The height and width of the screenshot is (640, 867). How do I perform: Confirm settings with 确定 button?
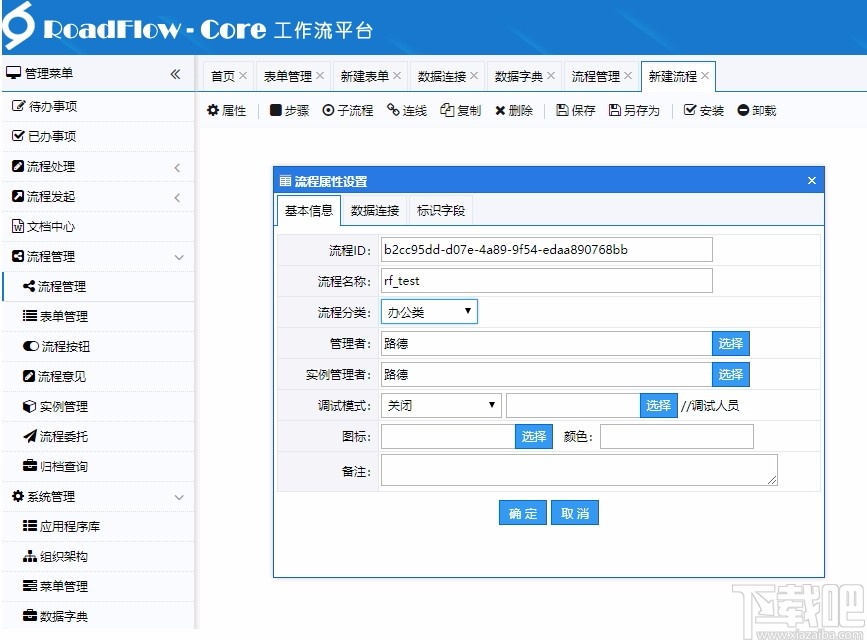point(522,512)
